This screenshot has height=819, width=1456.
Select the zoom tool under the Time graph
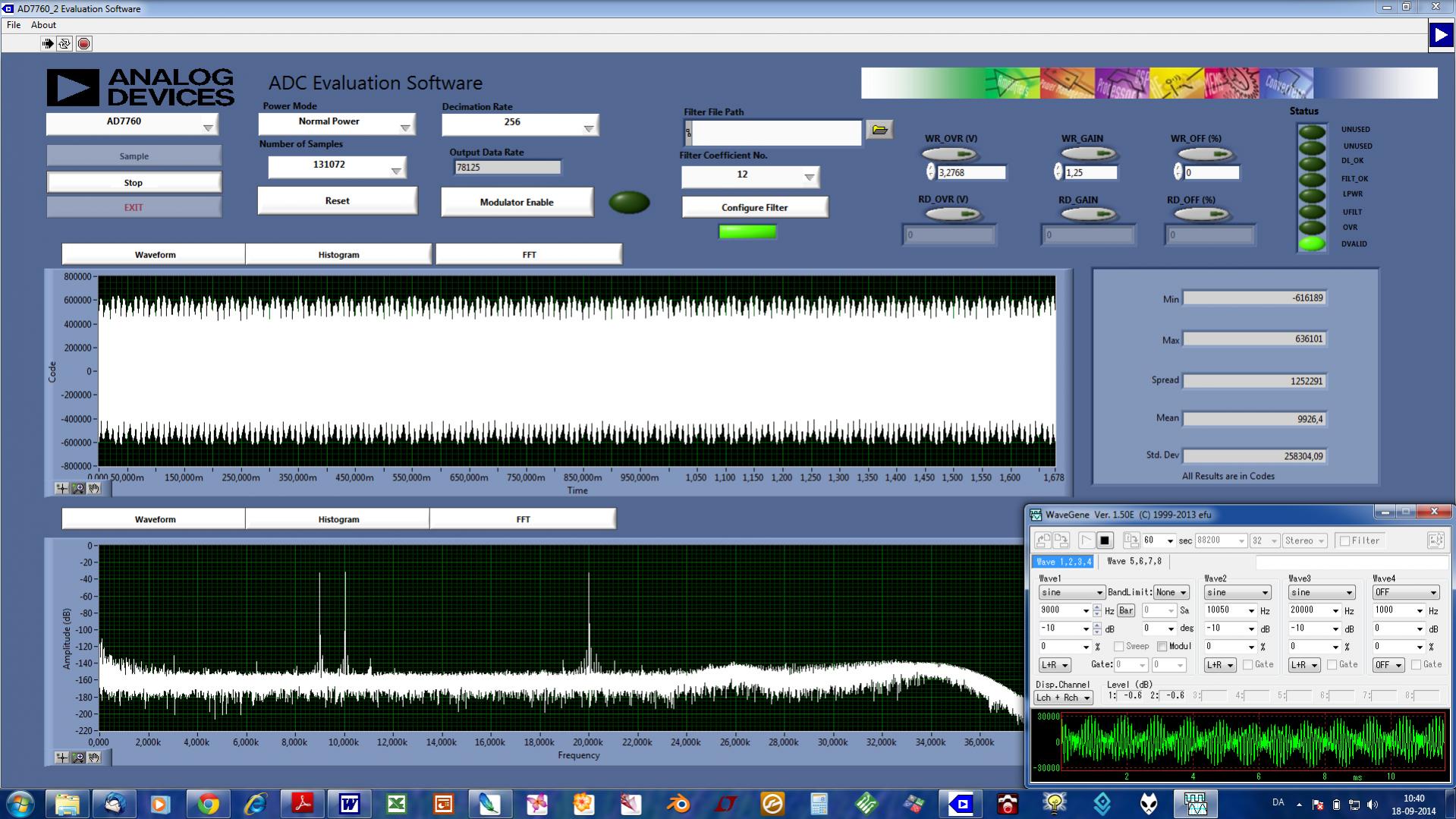point(78,488)
